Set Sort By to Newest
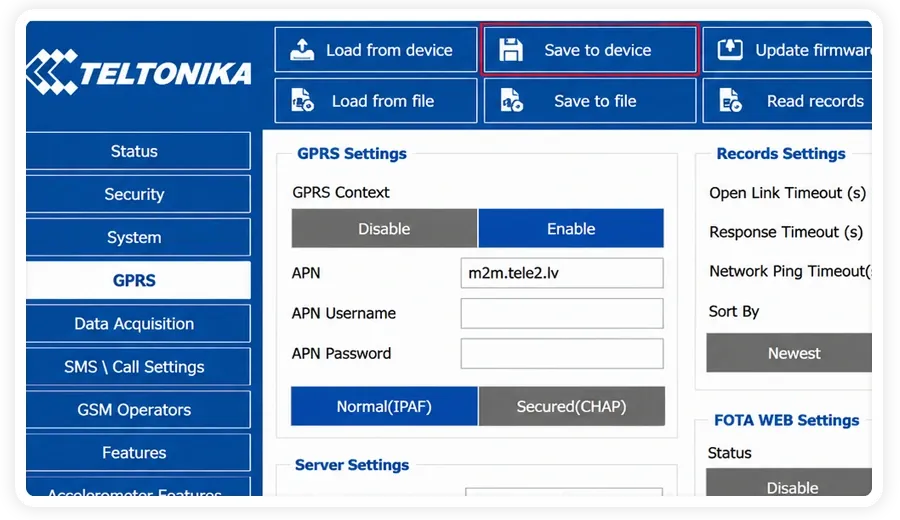This screenshot has width=900, height=520. (789, 353)
